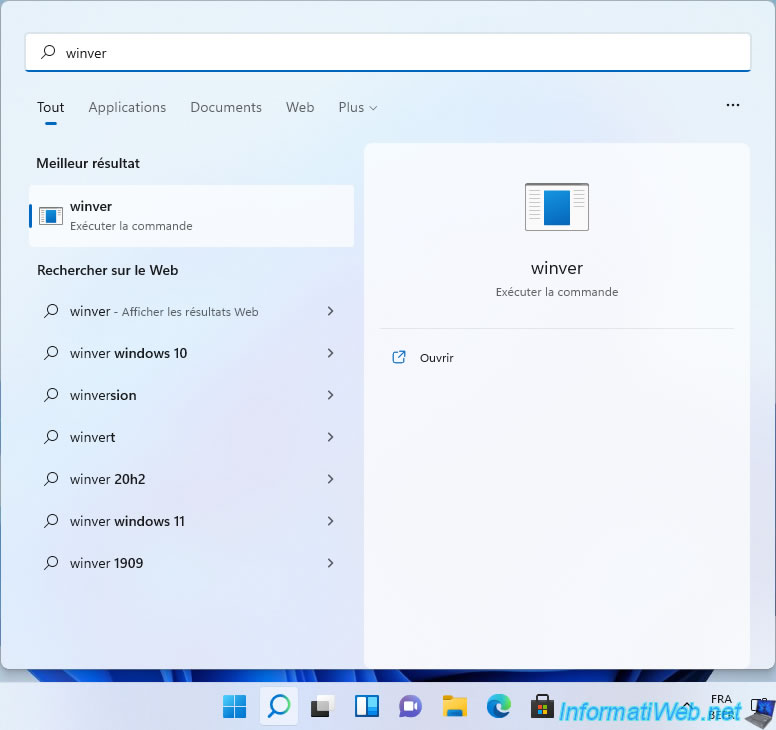Click Ouvrir to run winver
The image size is (776, 730).
pyautogui.click(x=436, y=358)
